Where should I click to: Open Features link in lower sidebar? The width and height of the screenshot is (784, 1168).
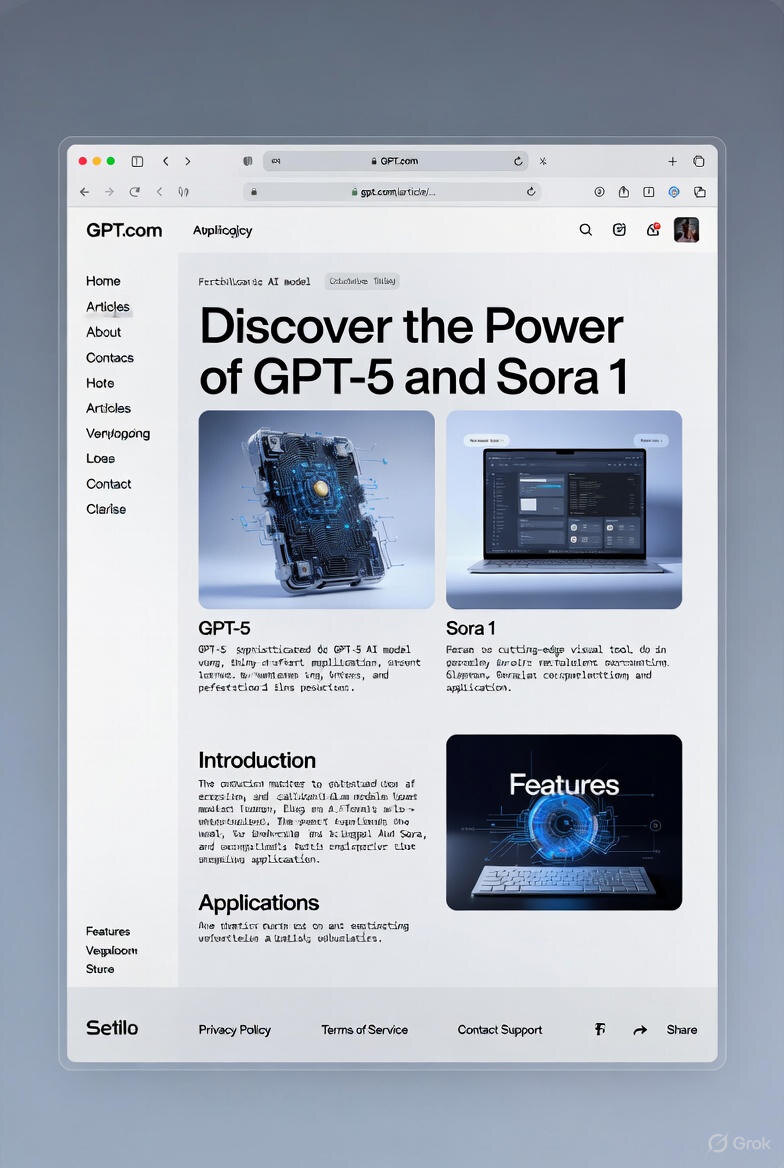point(108,931)
